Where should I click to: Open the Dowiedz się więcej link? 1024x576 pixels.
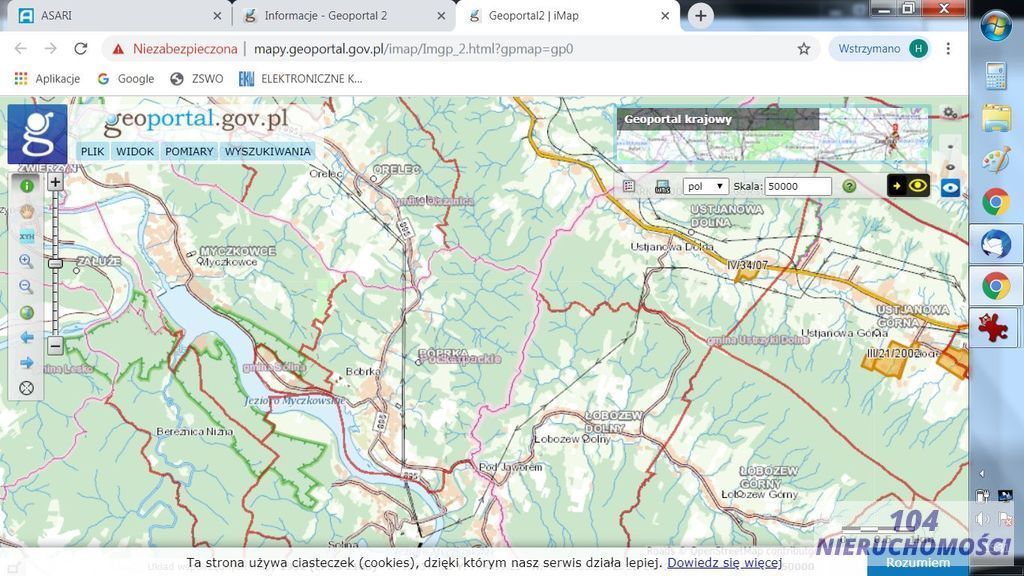pos(724,562)
